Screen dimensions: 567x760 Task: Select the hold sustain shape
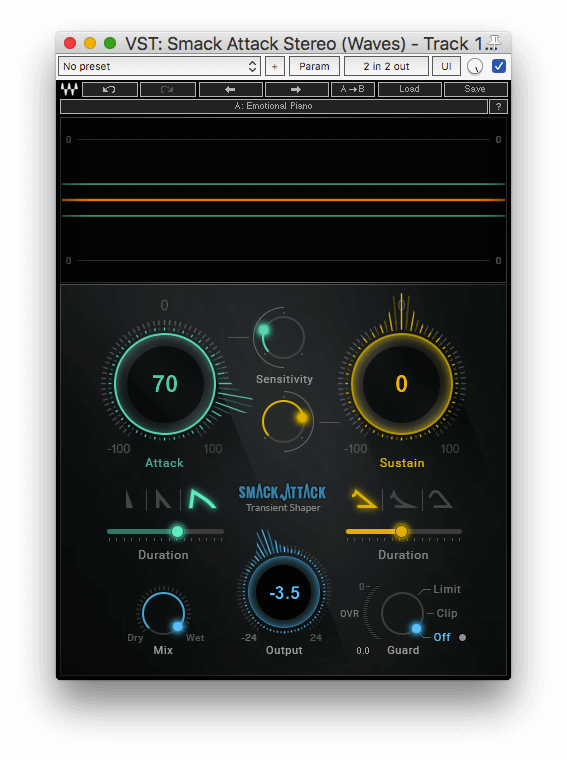coord(441,499)
